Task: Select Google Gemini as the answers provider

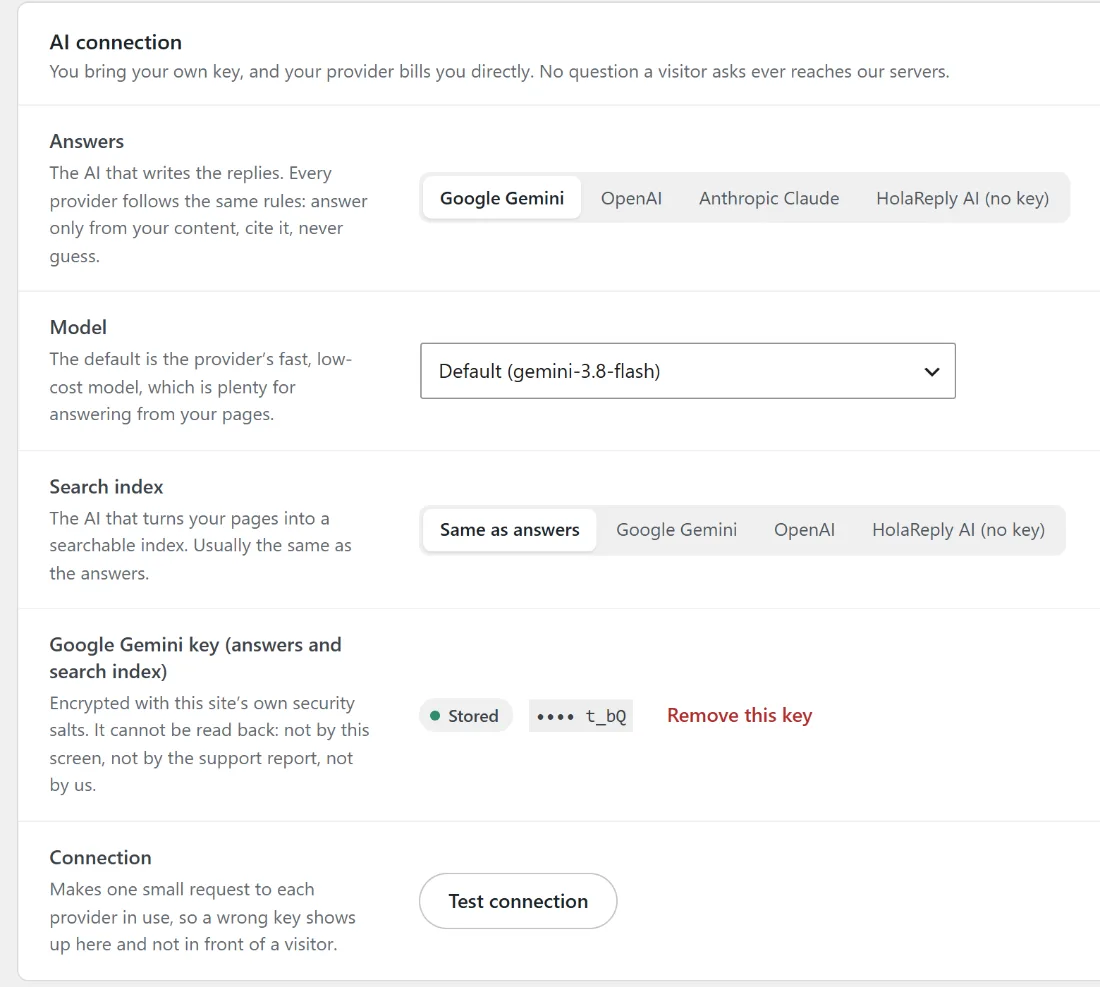Action: point(502,198)
